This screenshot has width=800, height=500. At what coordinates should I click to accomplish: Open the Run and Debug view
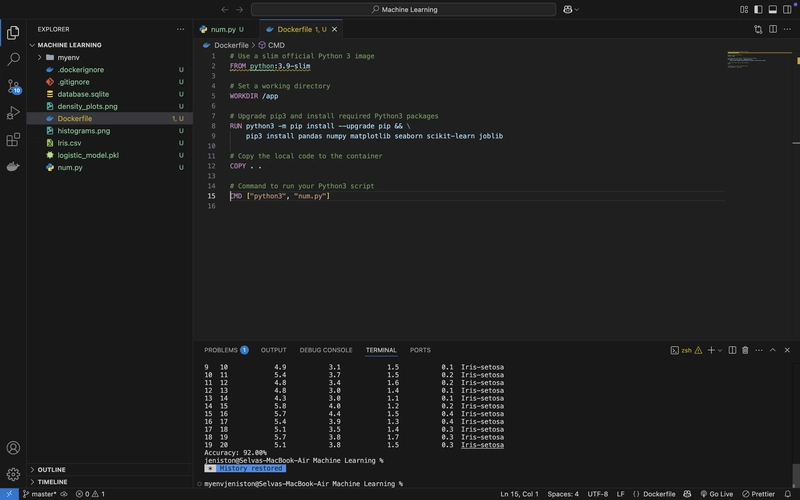[x=13, y=113]
